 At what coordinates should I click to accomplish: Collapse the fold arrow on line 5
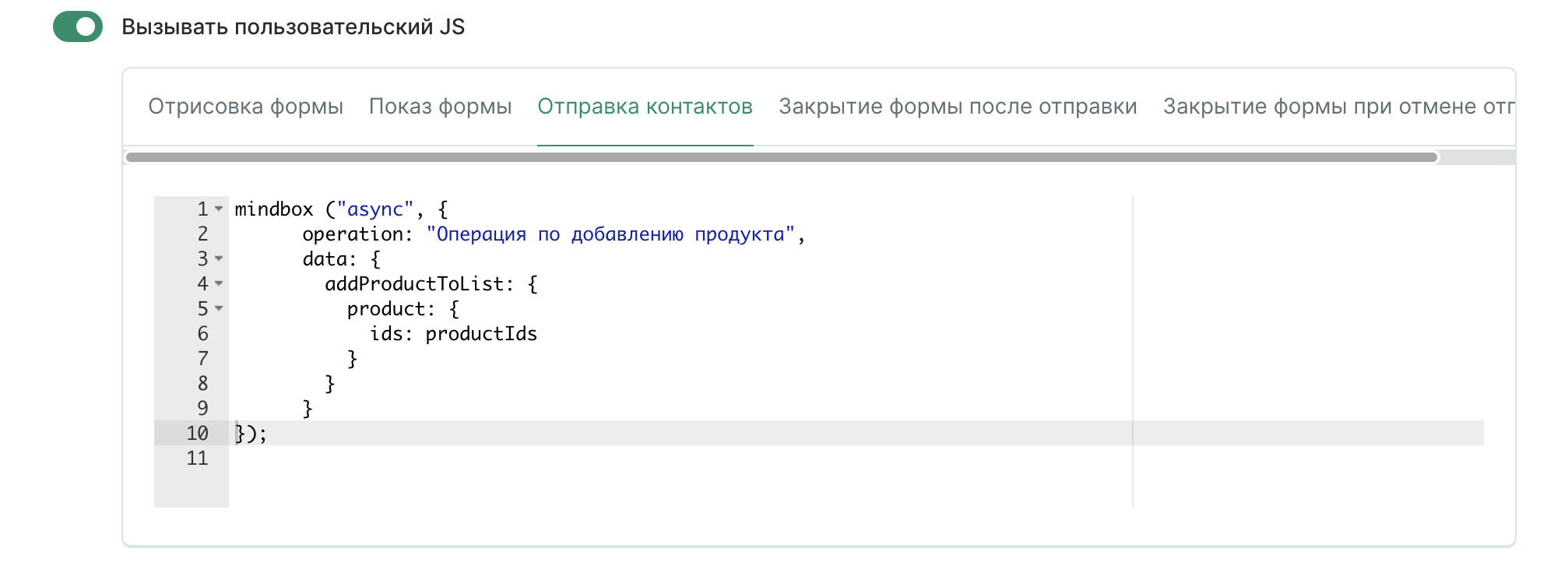(x=219, y=308)
